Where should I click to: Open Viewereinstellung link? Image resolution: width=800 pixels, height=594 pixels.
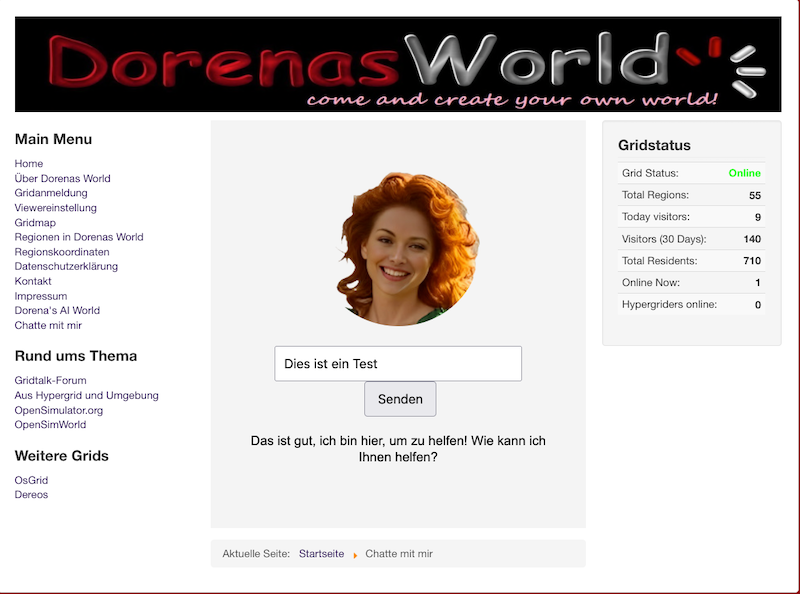pos(56,208)
